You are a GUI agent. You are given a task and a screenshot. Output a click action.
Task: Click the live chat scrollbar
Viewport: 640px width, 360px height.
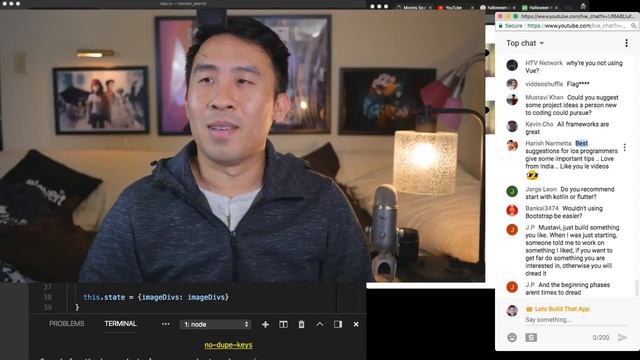click(x=636, y=288)
